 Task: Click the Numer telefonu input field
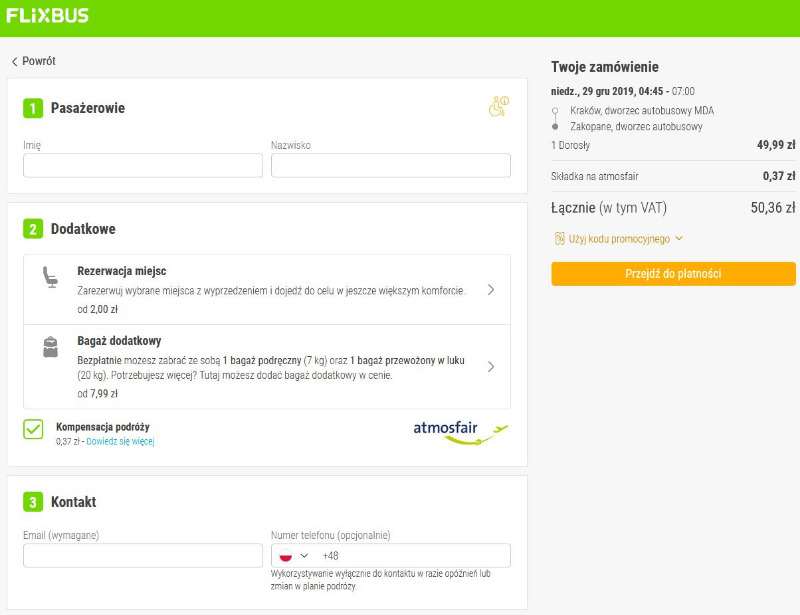point(420,555)
